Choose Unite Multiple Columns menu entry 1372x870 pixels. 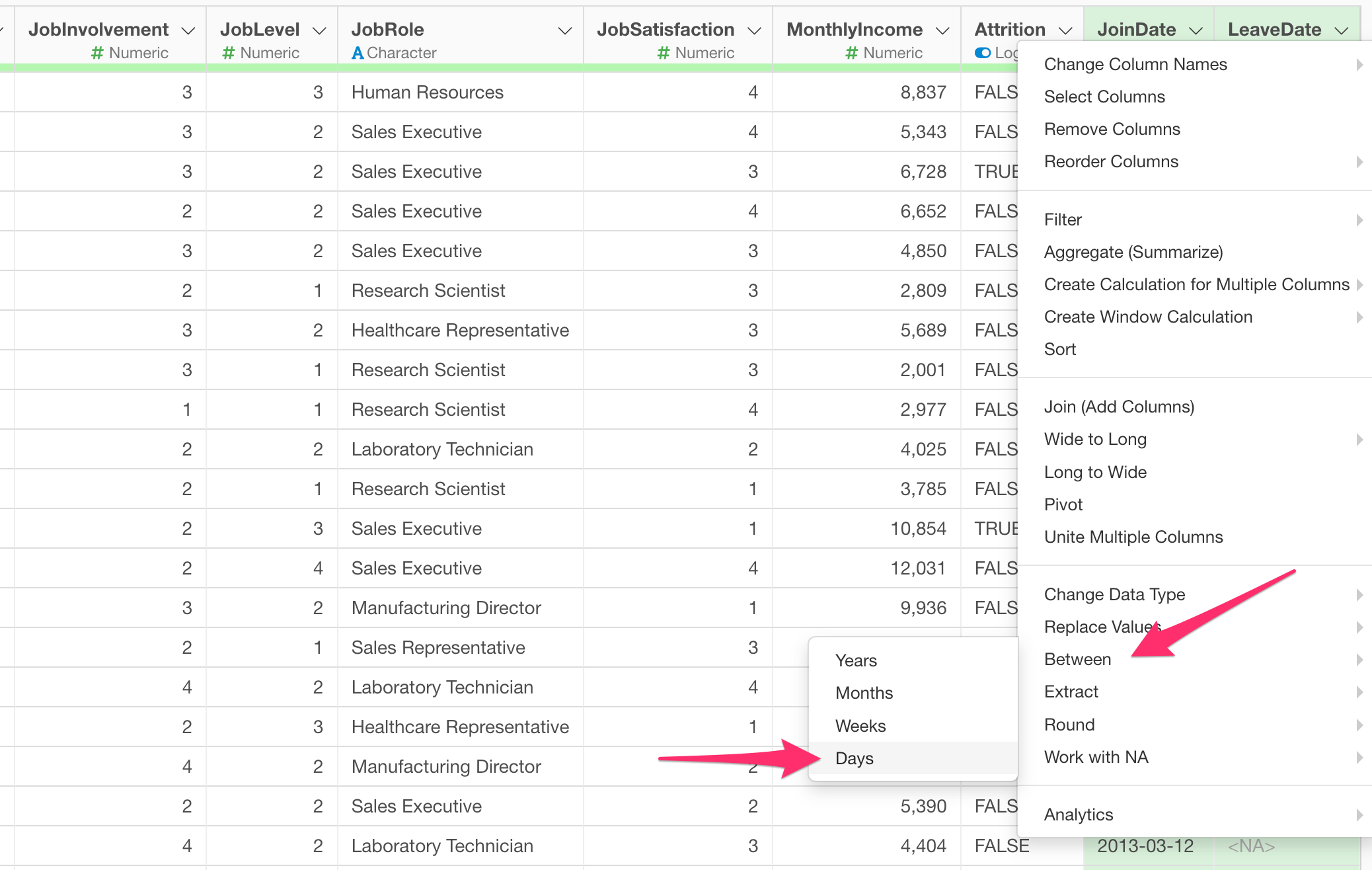[1195, 537]
